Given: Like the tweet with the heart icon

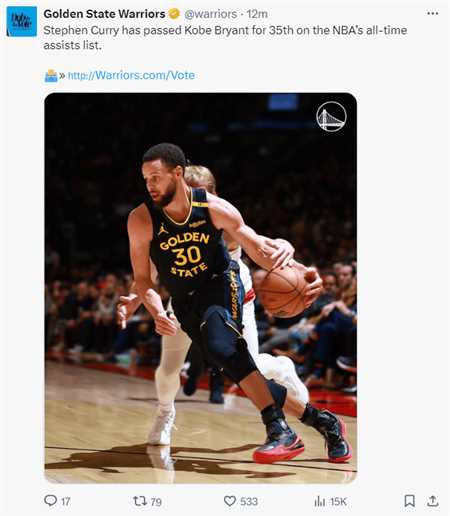Looking at the screenshot, I should [230, 501].
